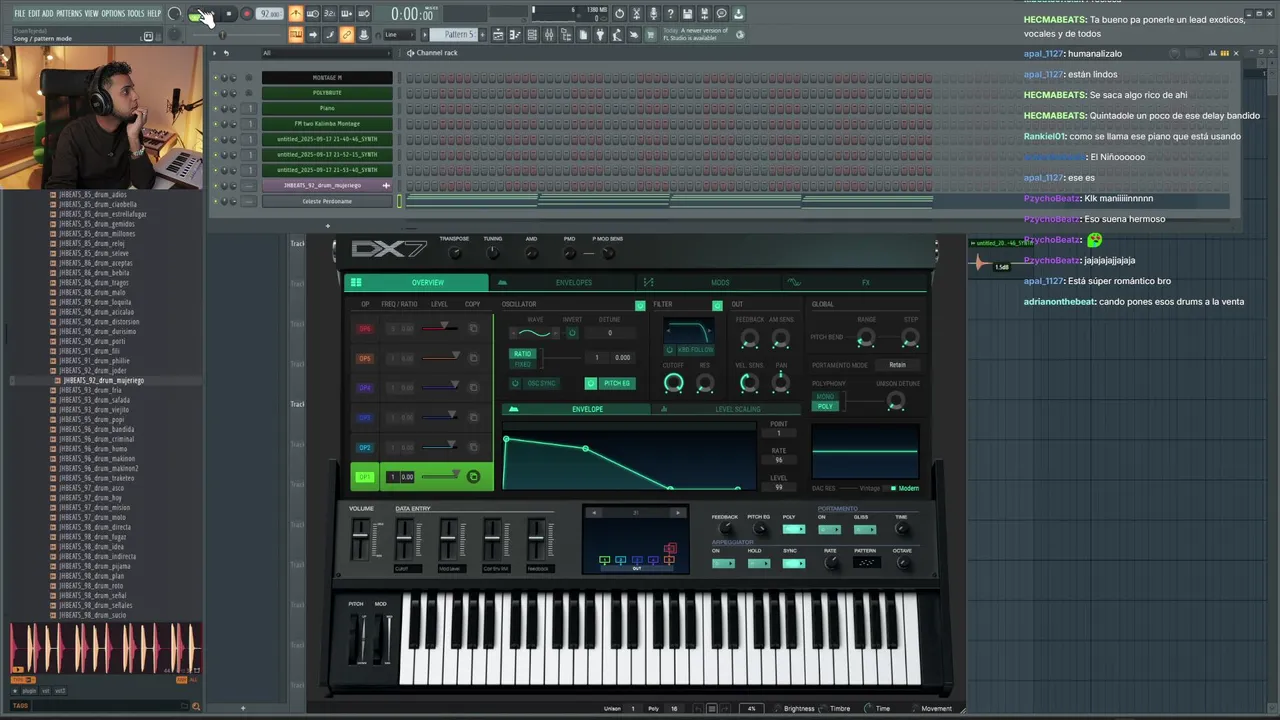The width and height of the screenshot is (1280, 720).
Task: Open the mixer icon in toolbar
Action: click(549, 34)
